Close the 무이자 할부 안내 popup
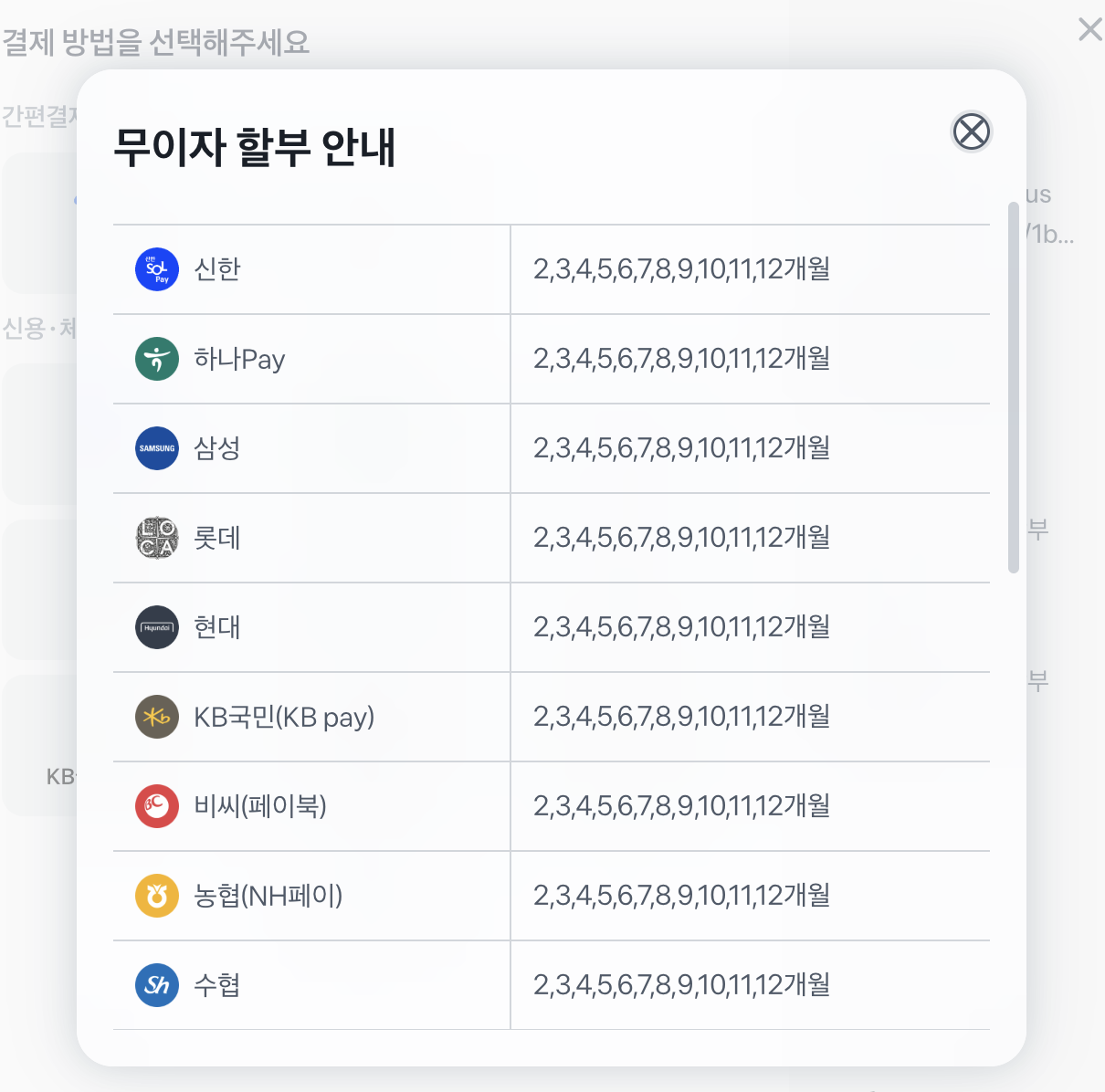The width and height of the screenshot is (1105, 1092). 971,131
